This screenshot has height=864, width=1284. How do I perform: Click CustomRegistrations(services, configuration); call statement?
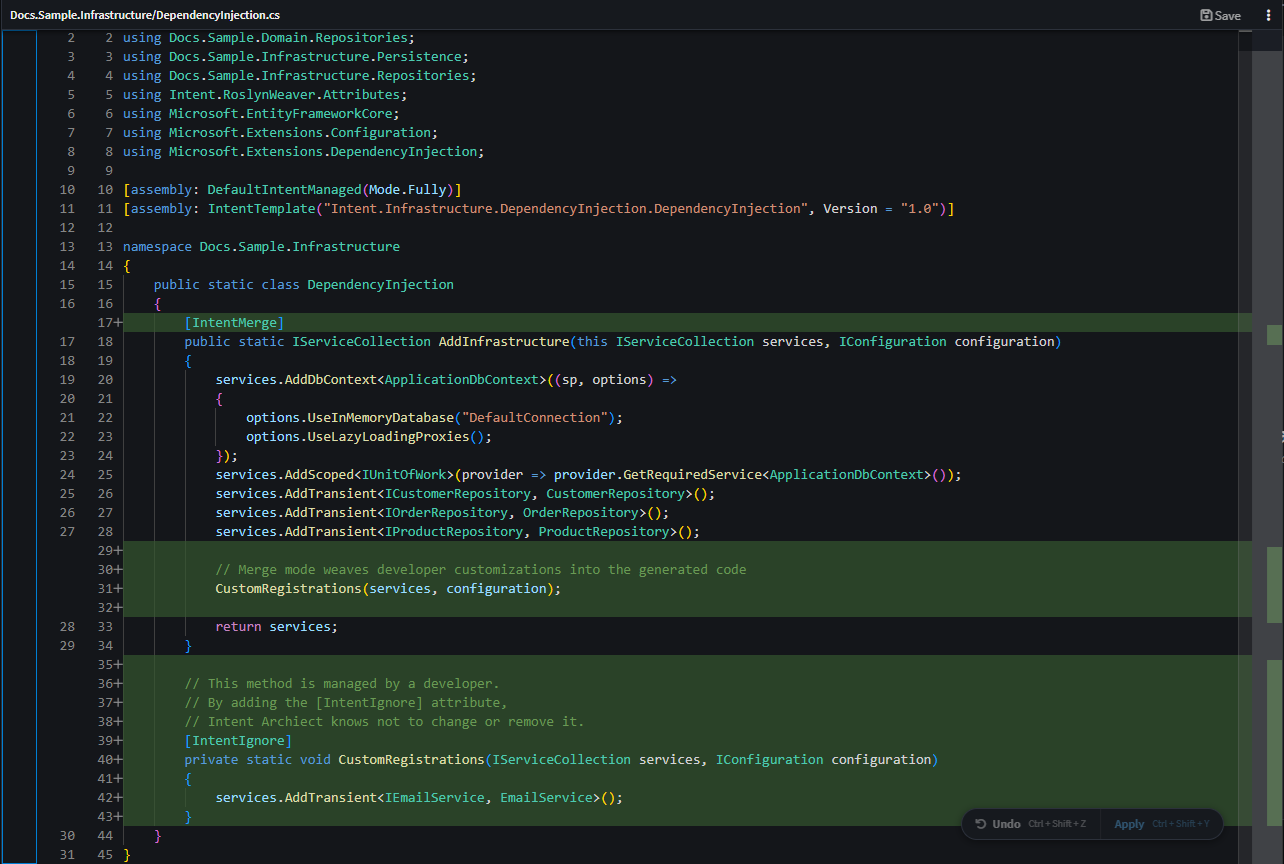pyautogui.click(x=388, y=588)
